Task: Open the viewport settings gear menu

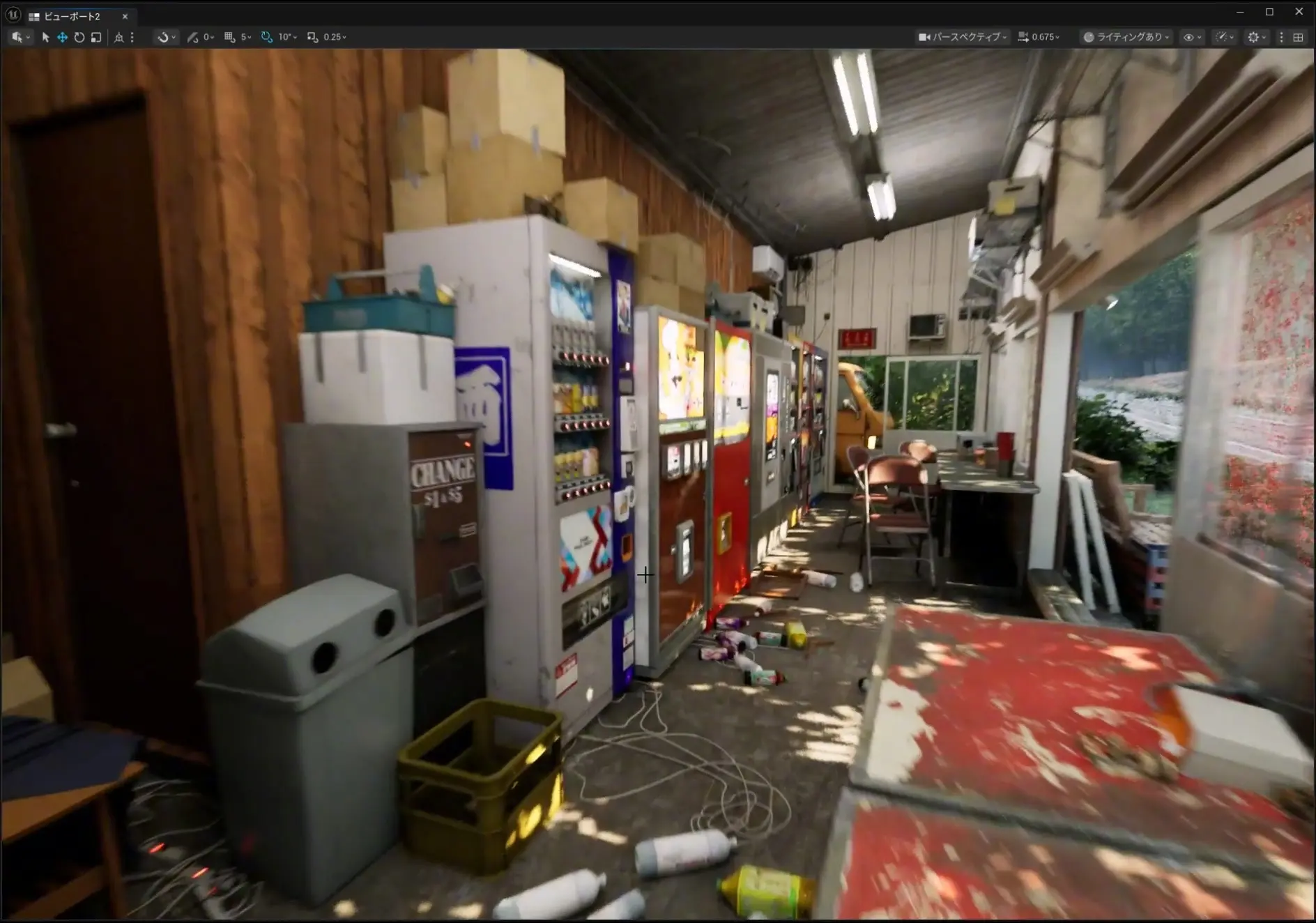Action: click(1257, 37)
